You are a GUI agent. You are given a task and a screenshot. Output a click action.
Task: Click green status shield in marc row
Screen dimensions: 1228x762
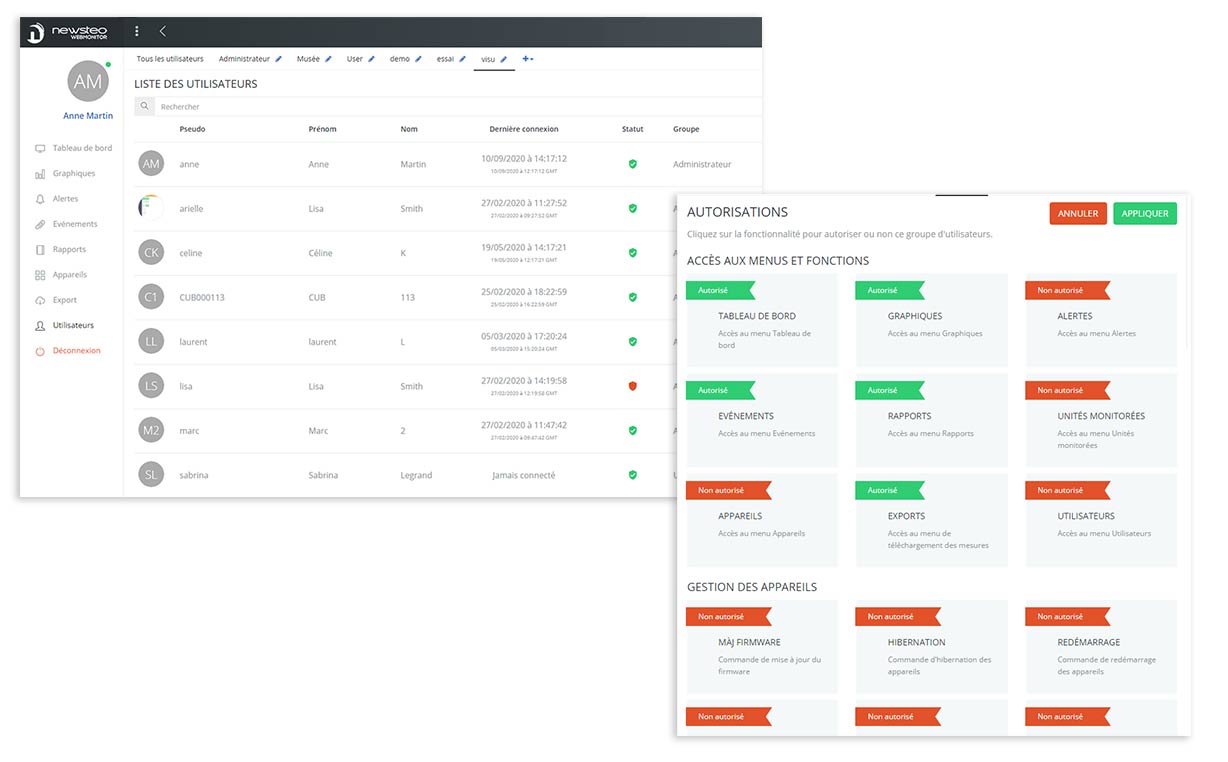pyautogui.click(x=632, y=431)
